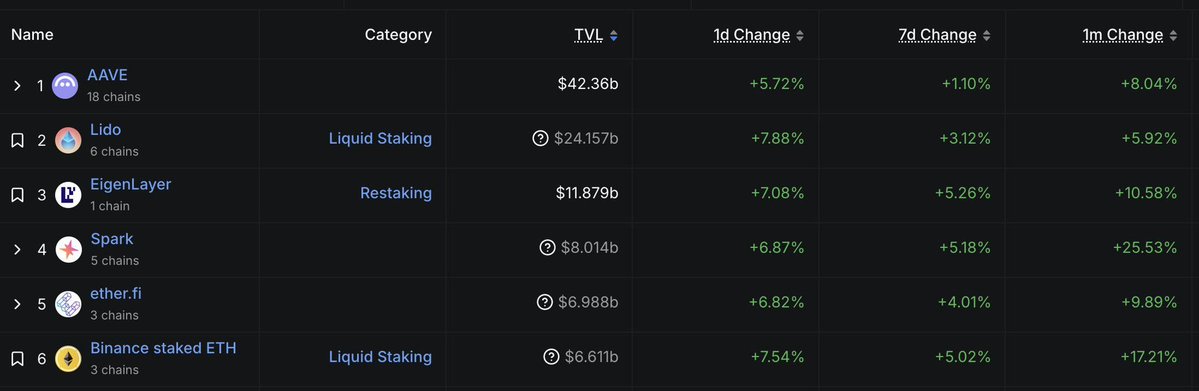The width and height of the screenshot is (1199, 391).
Task: Toggle the bookmark for Binance staked ETH
Action: [17, 359]
